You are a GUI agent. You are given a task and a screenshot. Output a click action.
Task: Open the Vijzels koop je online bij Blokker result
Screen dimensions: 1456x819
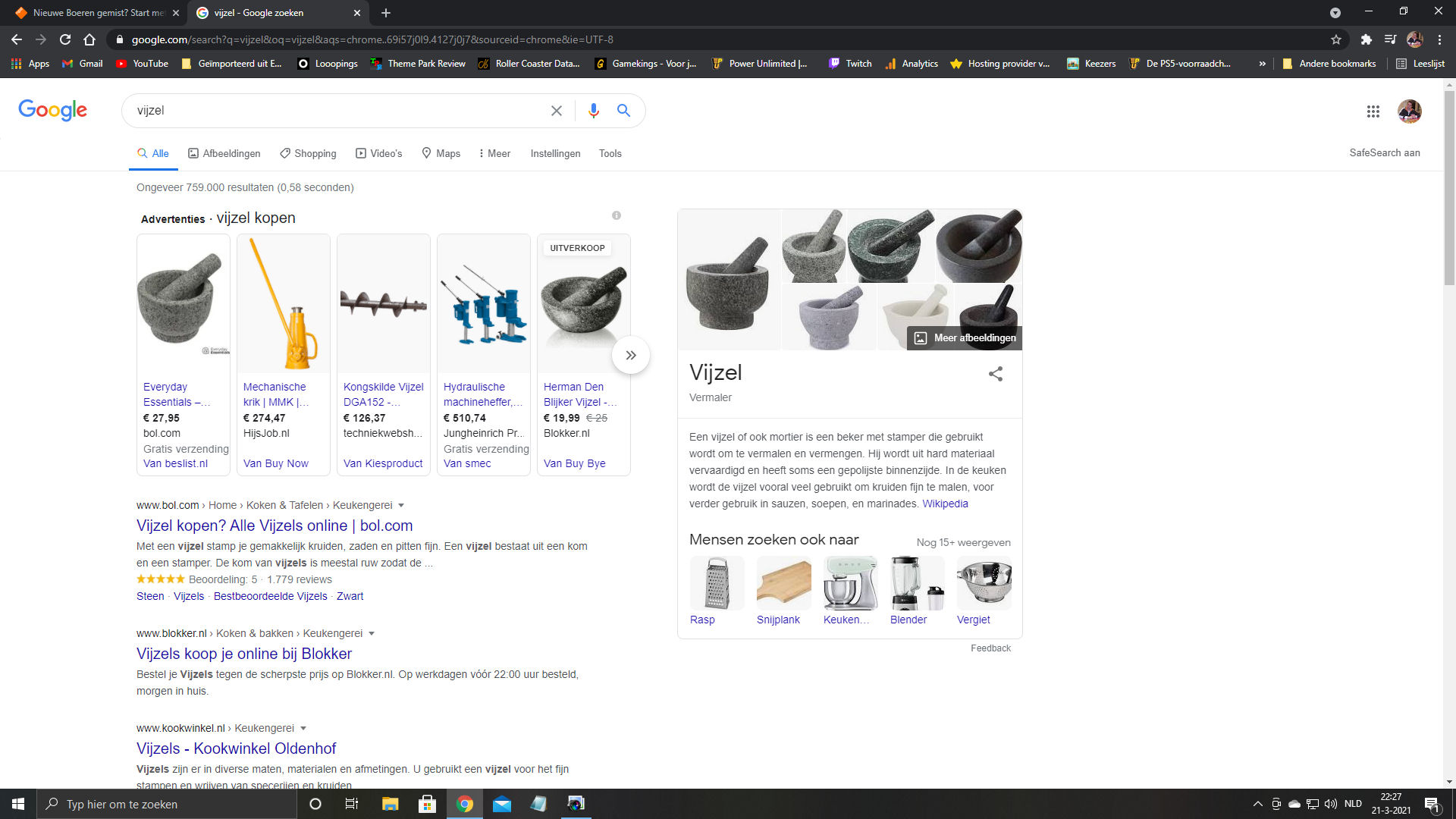244,654
